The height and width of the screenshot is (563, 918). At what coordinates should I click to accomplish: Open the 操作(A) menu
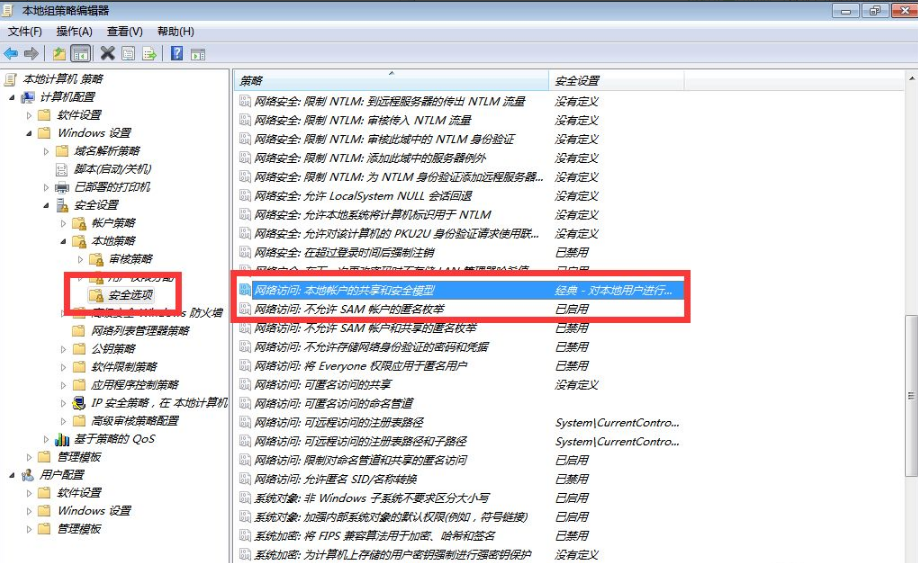tap(74, 32)
